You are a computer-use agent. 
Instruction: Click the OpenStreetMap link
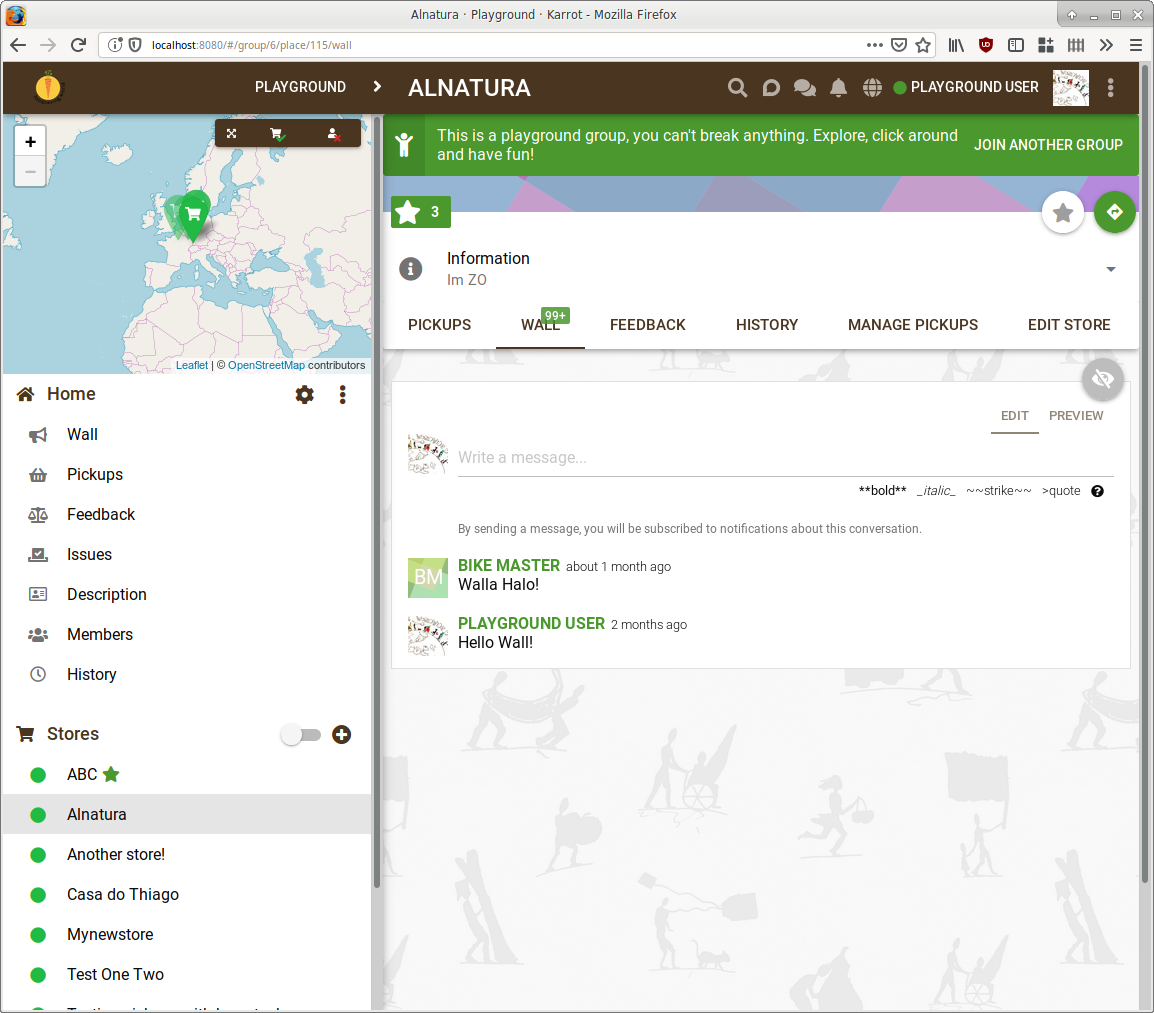tap(266, 365)
